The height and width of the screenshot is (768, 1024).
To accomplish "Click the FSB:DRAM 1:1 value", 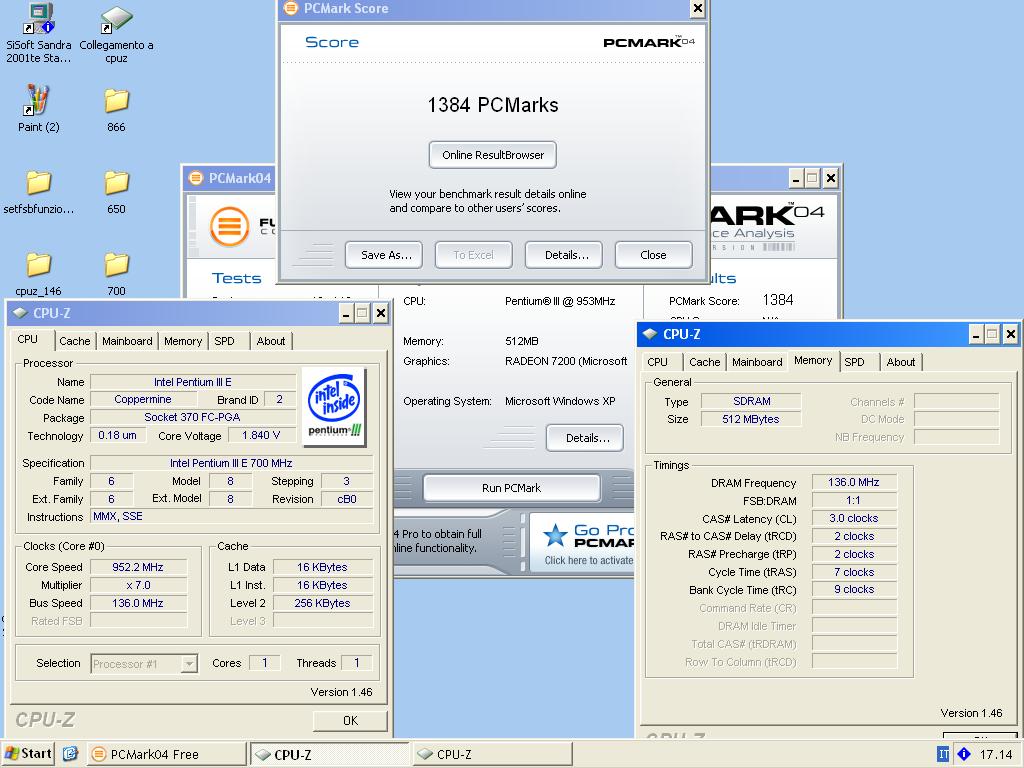I will tap(854, 500).
